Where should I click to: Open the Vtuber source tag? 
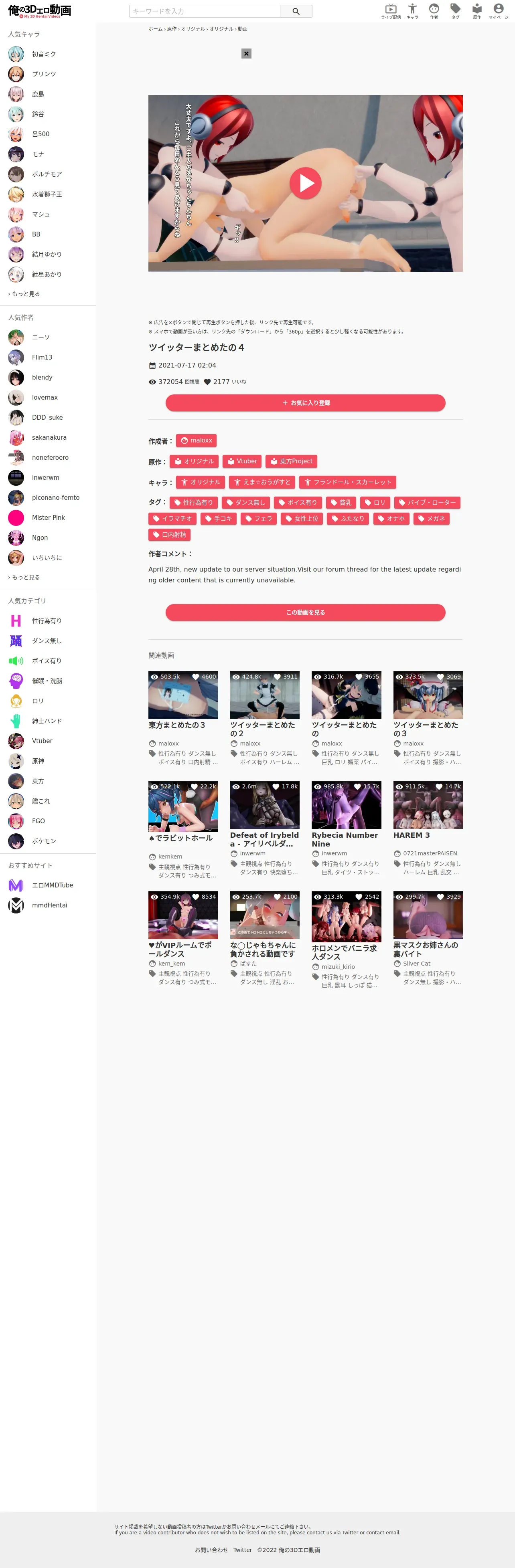[242, 461]
